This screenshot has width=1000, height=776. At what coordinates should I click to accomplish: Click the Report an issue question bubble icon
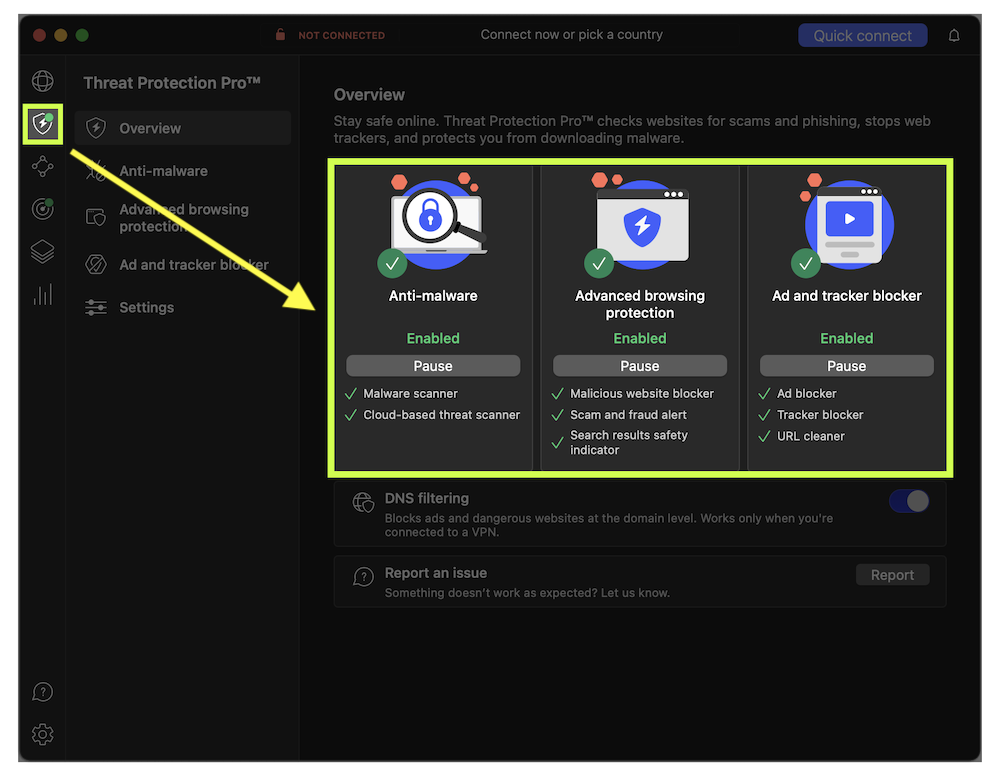[364, 577]
